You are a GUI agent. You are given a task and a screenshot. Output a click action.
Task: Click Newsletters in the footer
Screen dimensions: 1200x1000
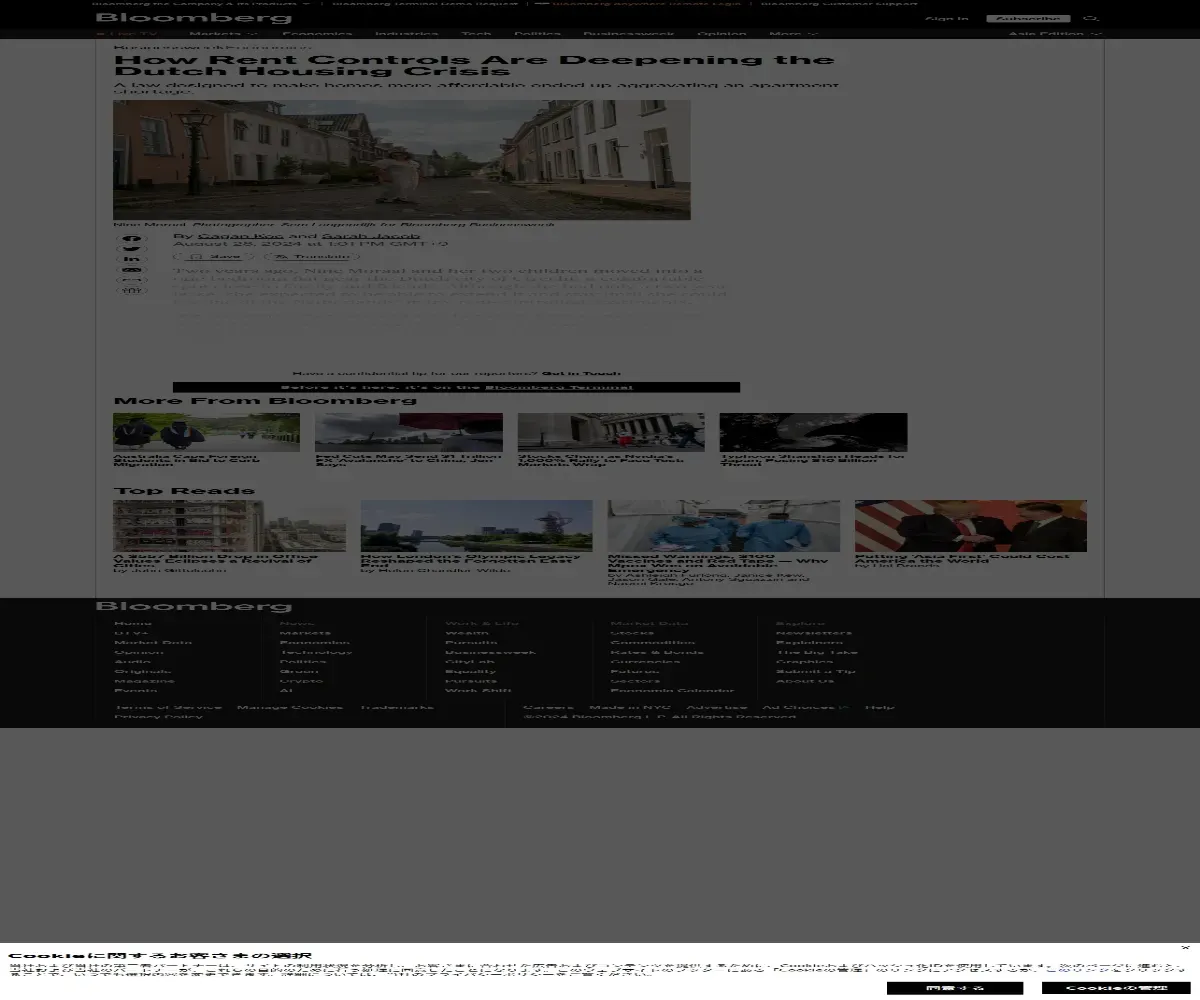click(814, 633)
